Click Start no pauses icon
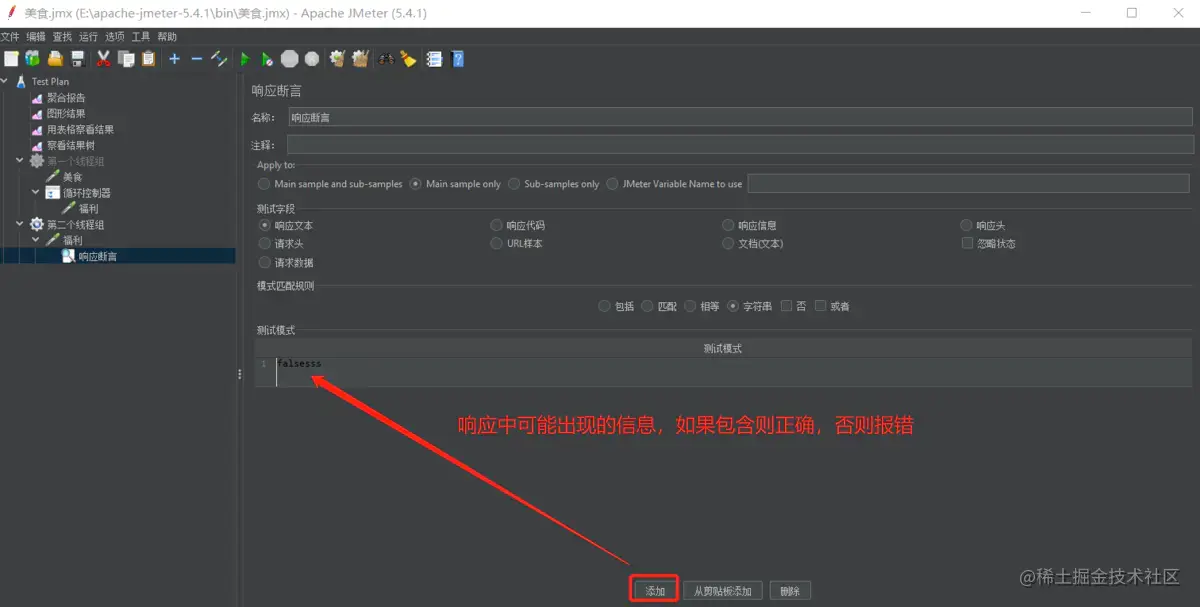The image size is (1200, 607). coord(267,59)
